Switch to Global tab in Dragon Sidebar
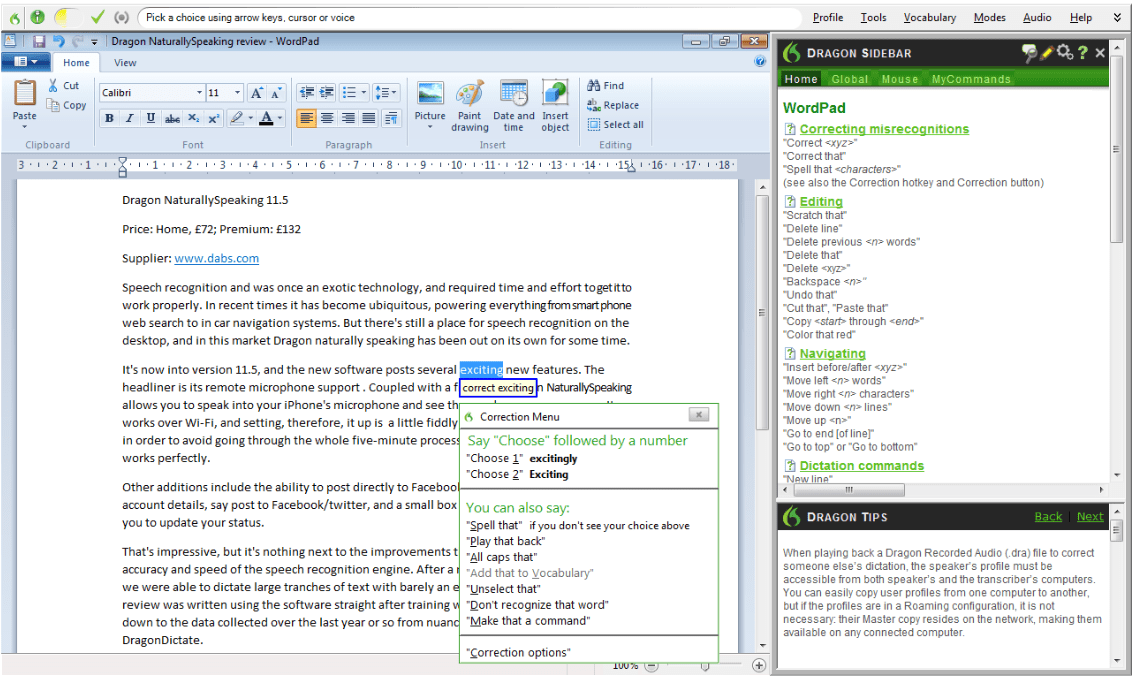 [x=850, y=79]
